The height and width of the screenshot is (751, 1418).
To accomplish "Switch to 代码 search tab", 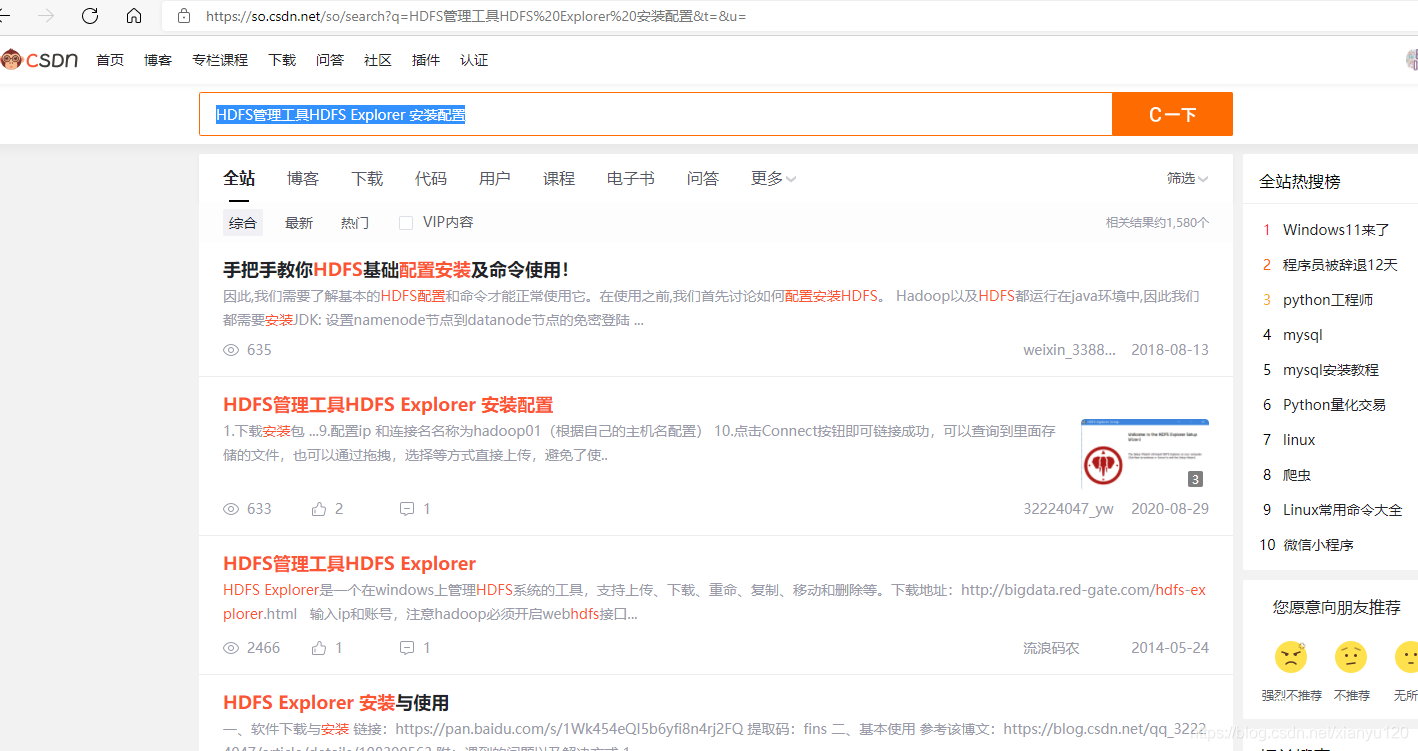I will coord(431,178).
